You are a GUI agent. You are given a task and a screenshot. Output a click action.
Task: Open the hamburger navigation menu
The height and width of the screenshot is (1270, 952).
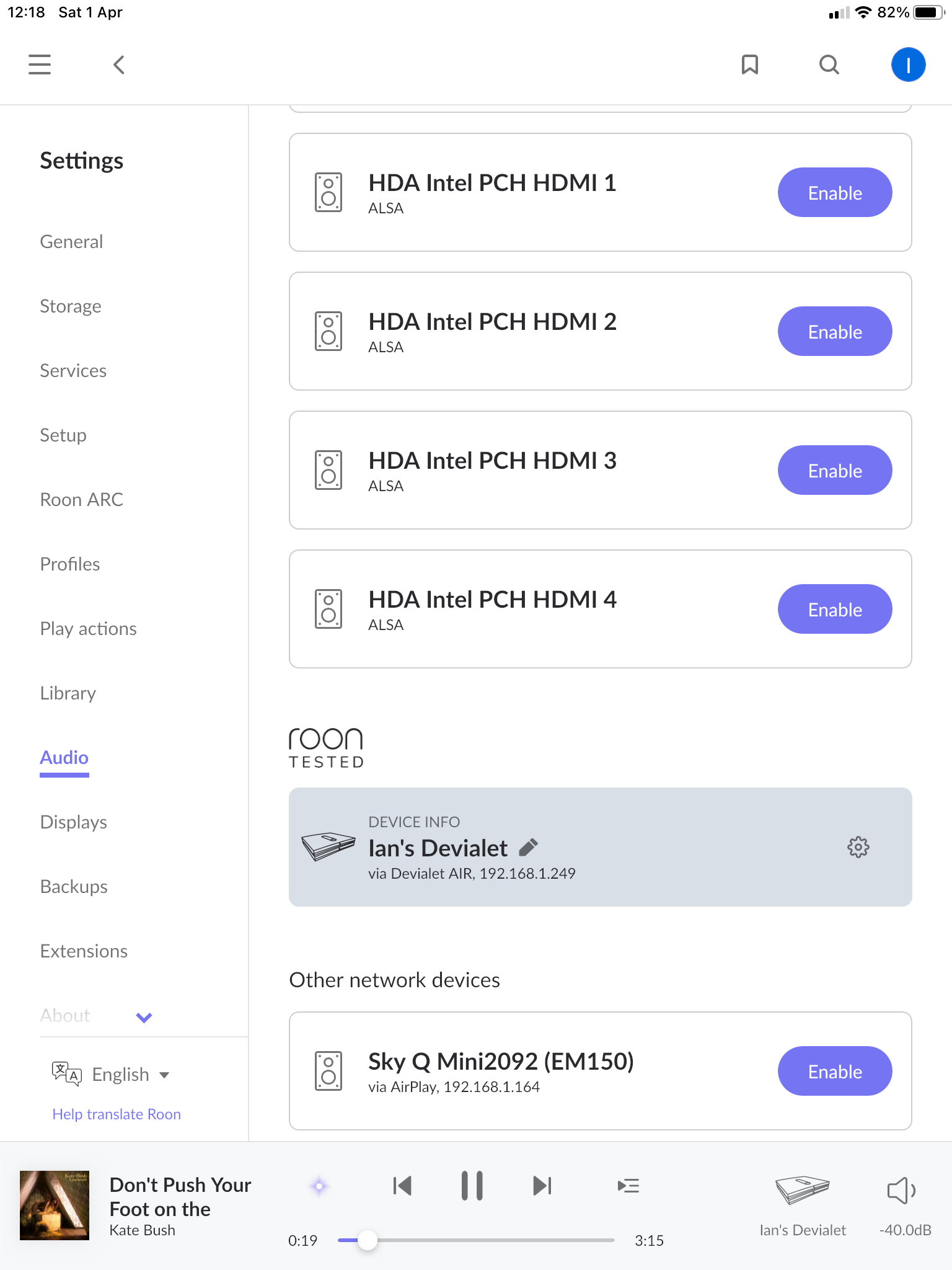tap(40, 64)
